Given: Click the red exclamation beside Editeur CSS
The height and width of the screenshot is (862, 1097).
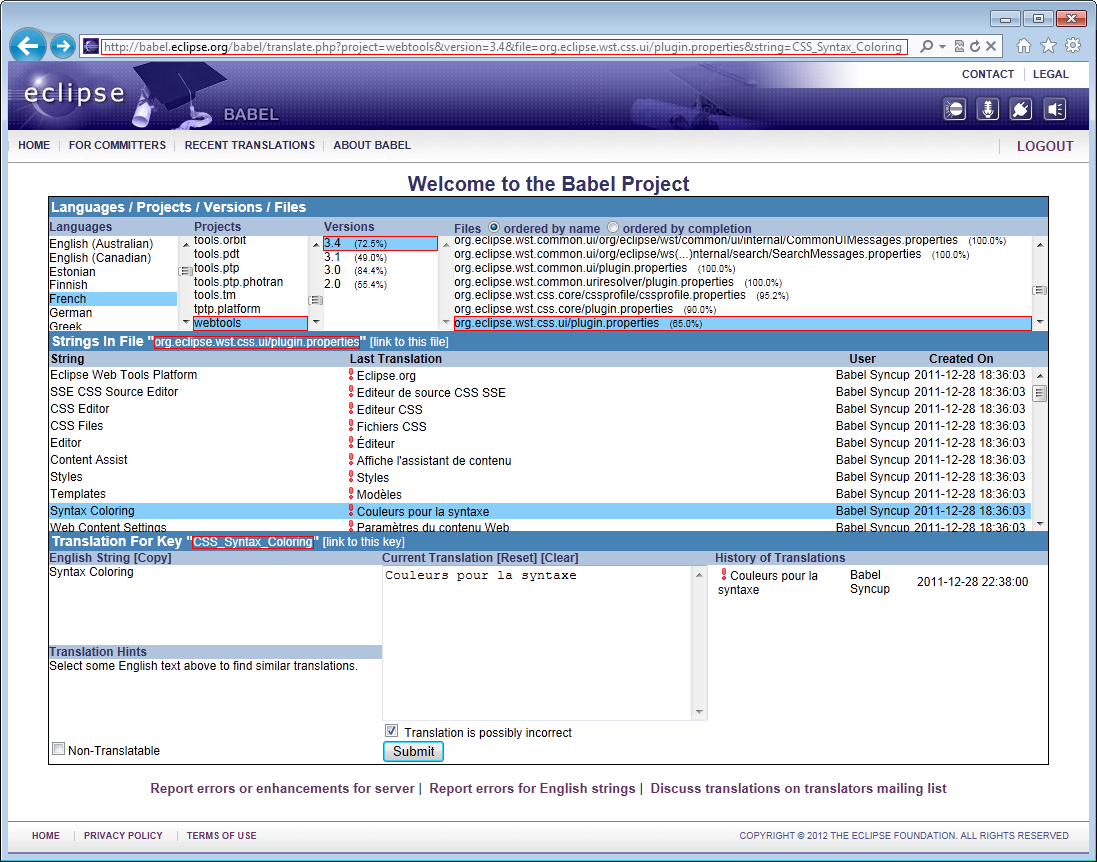Looking at the screenshot, I should click(351, 409).
